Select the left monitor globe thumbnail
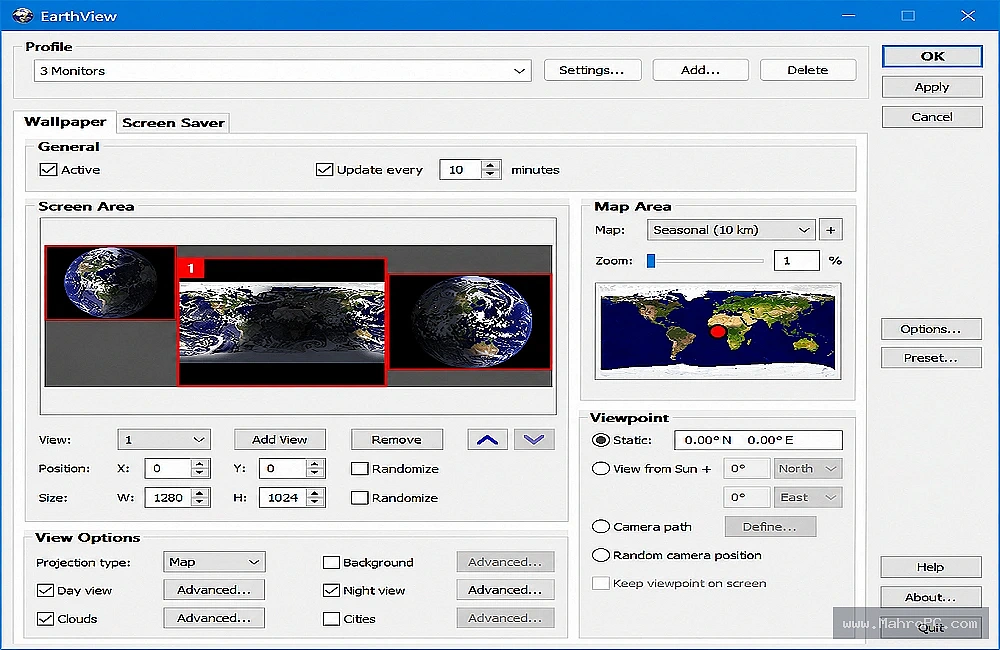Image resolution: width=1000 pixels, height=650 pixels. (110, 283)
